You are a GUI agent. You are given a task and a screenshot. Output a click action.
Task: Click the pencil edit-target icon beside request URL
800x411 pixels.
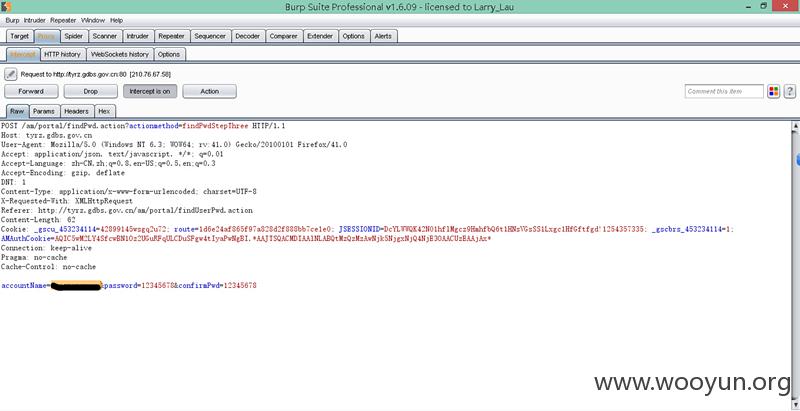(x=11, y=74)
